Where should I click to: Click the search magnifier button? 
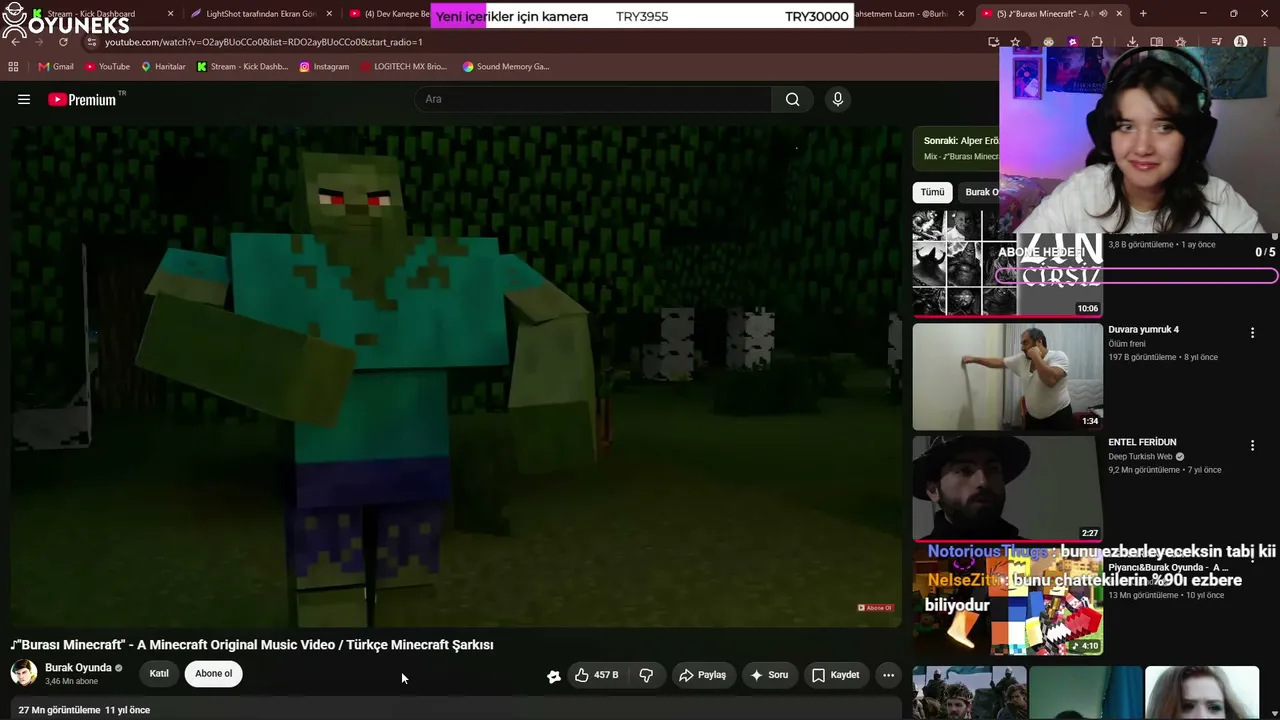click(792, 99)
